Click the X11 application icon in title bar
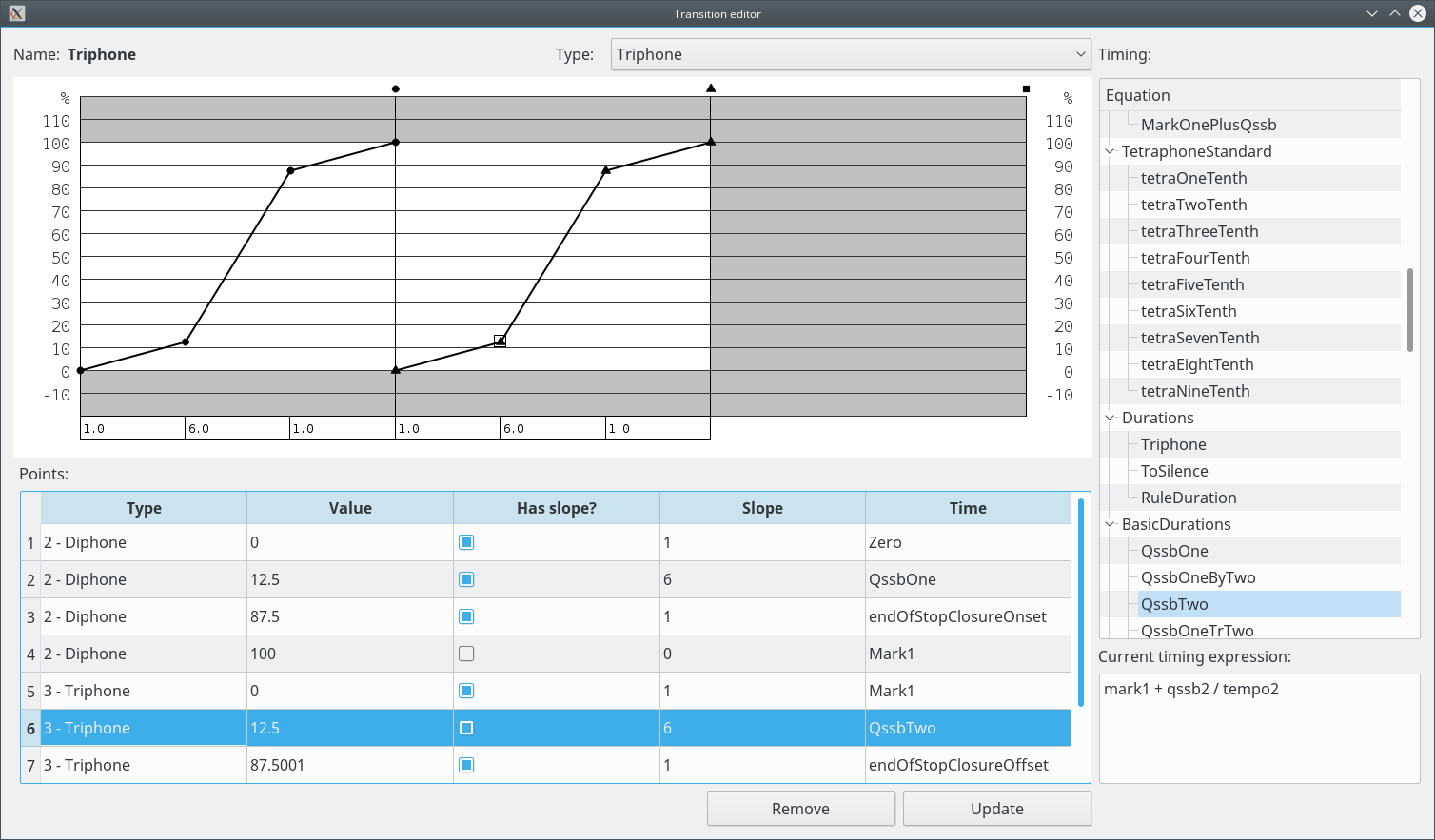1435x840 pixels. pos(16,13)
